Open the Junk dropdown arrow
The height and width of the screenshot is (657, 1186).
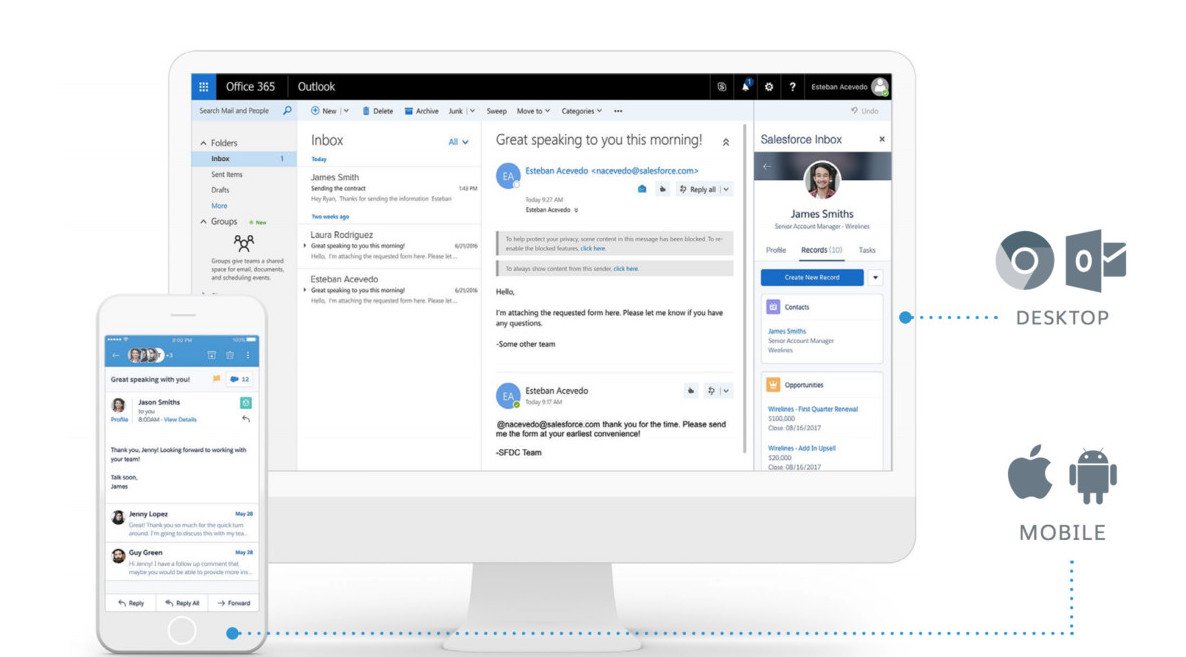[472, 111]
